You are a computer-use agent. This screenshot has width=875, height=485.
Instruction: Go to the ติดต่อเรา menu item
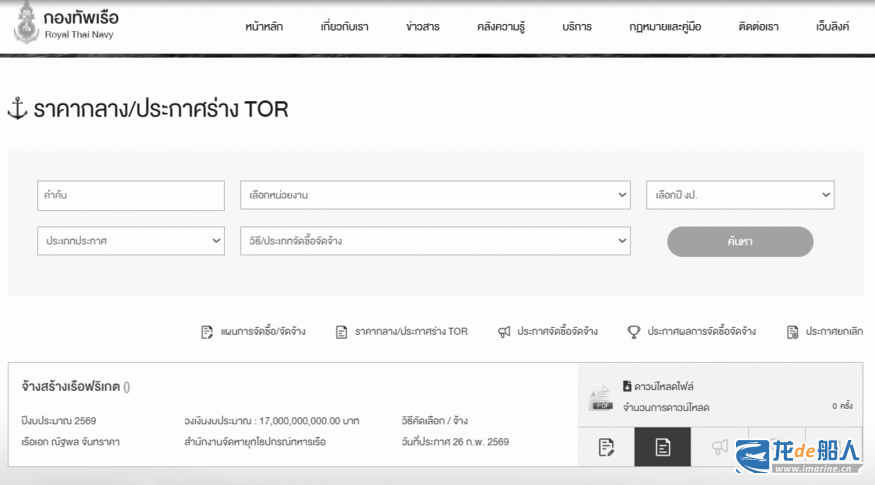pyautogui.click(x=760, y=27)
